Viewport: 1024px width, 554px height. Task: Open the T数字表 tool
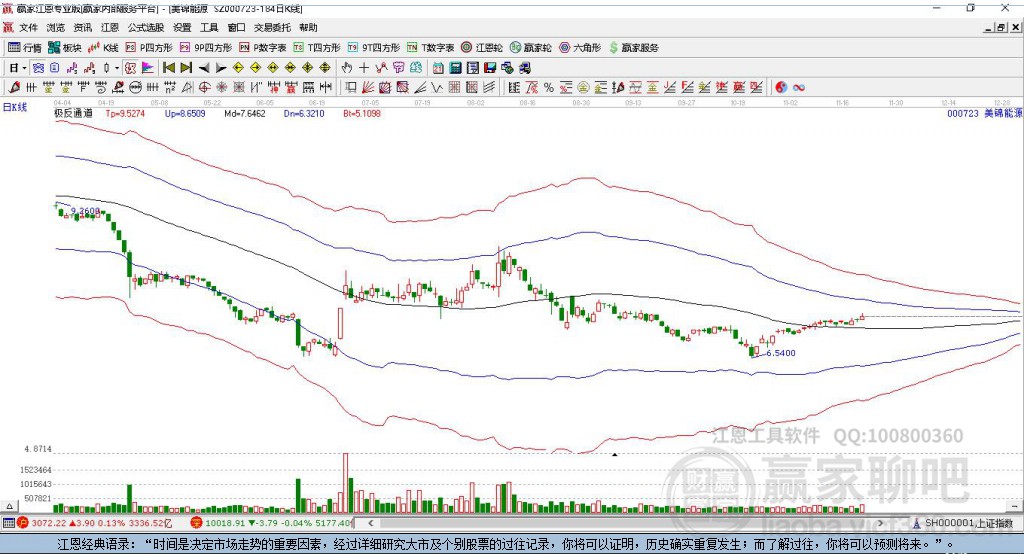pyautogui.click(x=430, y=48)
